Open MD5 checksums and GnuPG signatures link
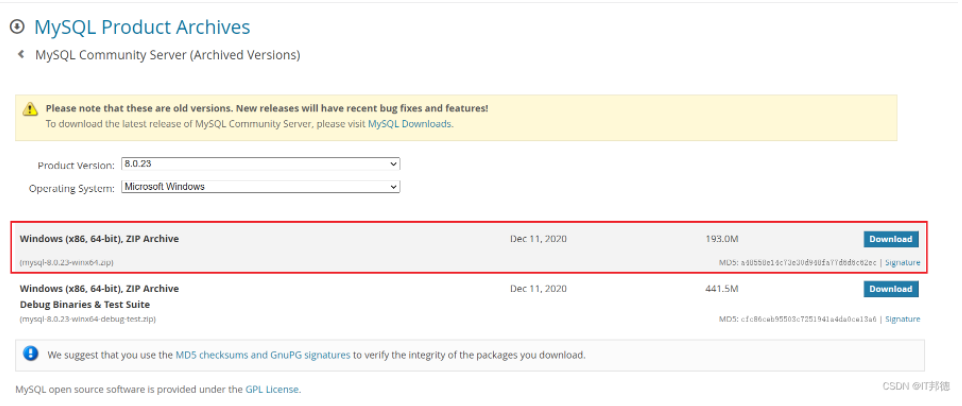This screenshot has height=406, width=962. tap(263, 354)
